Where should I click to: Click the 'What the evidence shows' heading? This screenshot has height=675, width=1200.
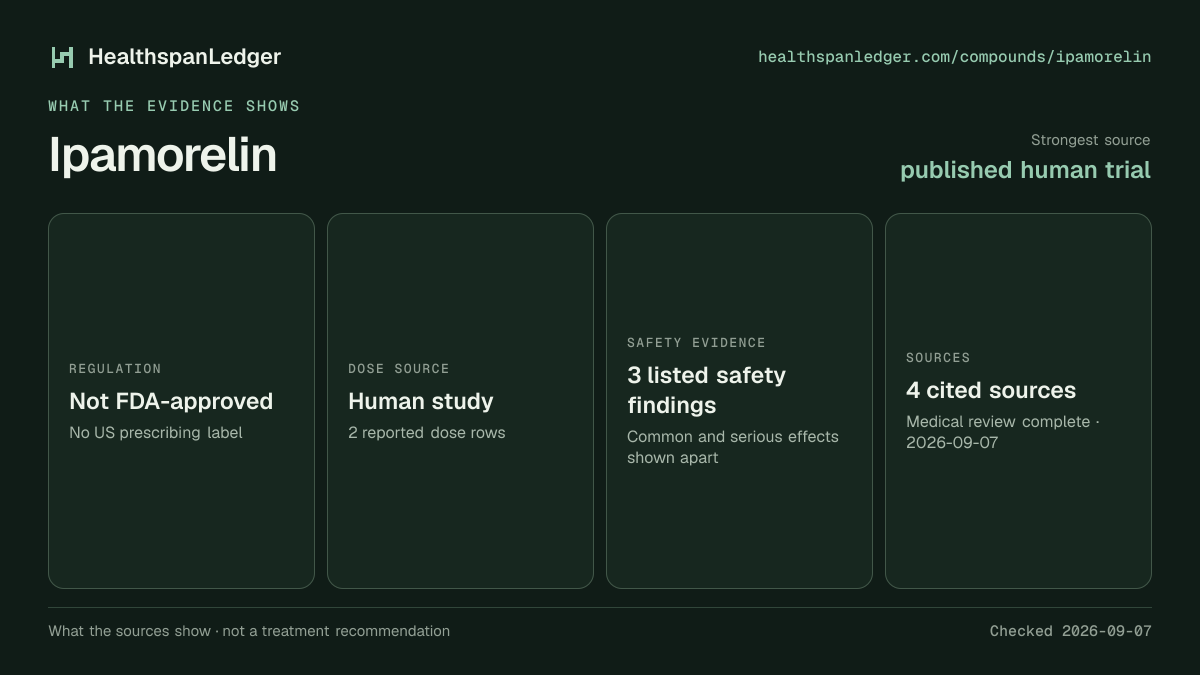174,106
